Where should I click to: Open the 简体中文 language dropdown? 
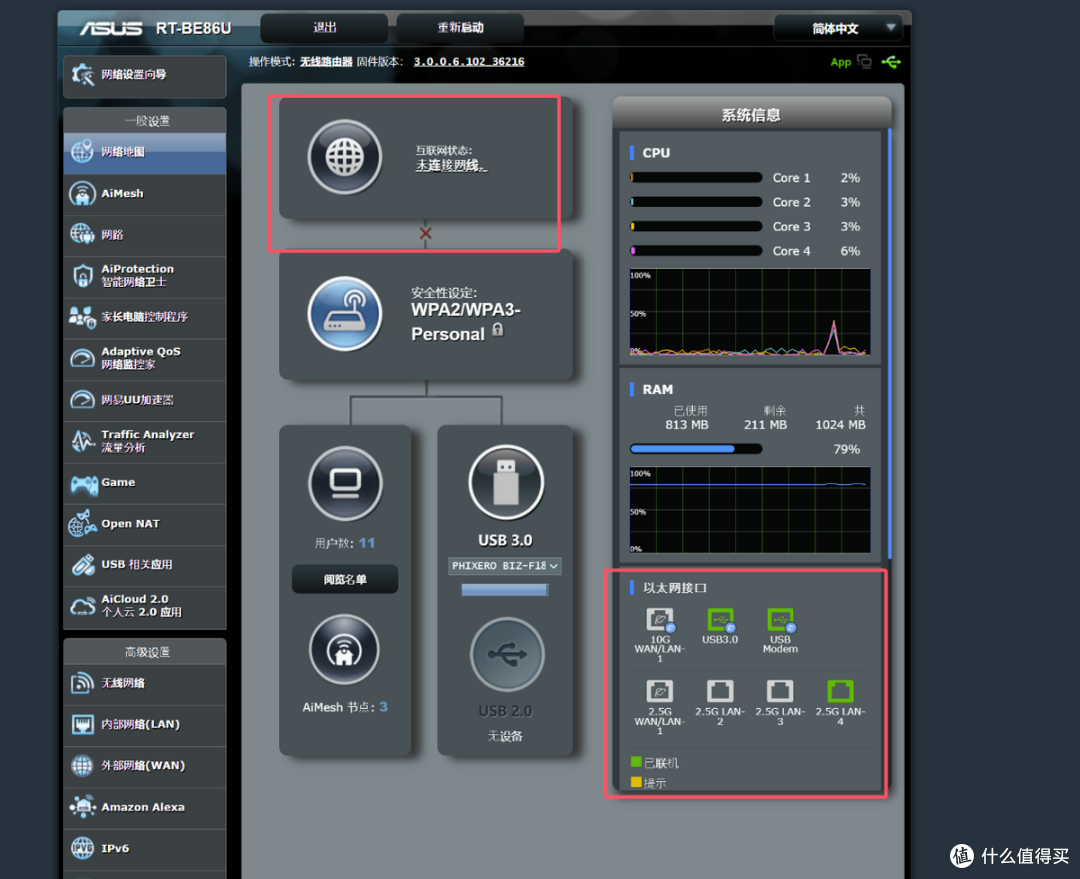(838, 28)
